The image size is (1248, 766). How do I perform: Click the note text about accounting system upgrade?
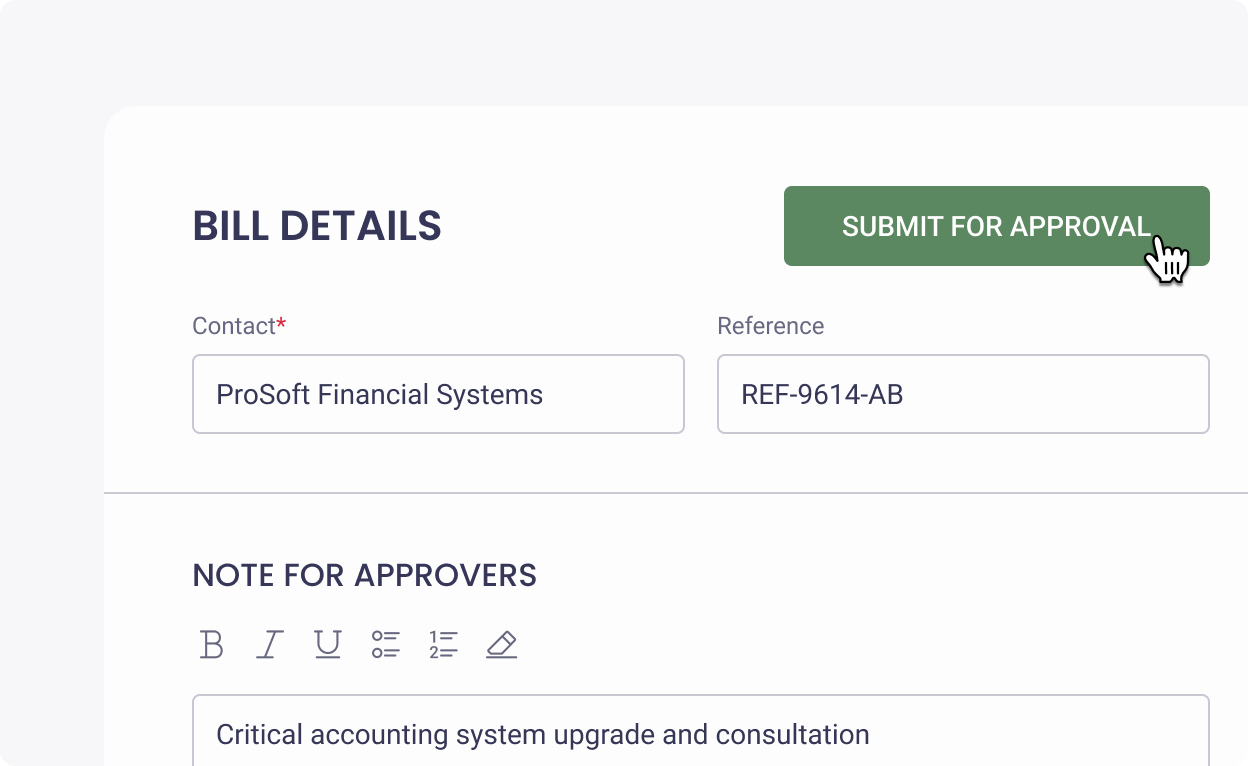[542, 734]
